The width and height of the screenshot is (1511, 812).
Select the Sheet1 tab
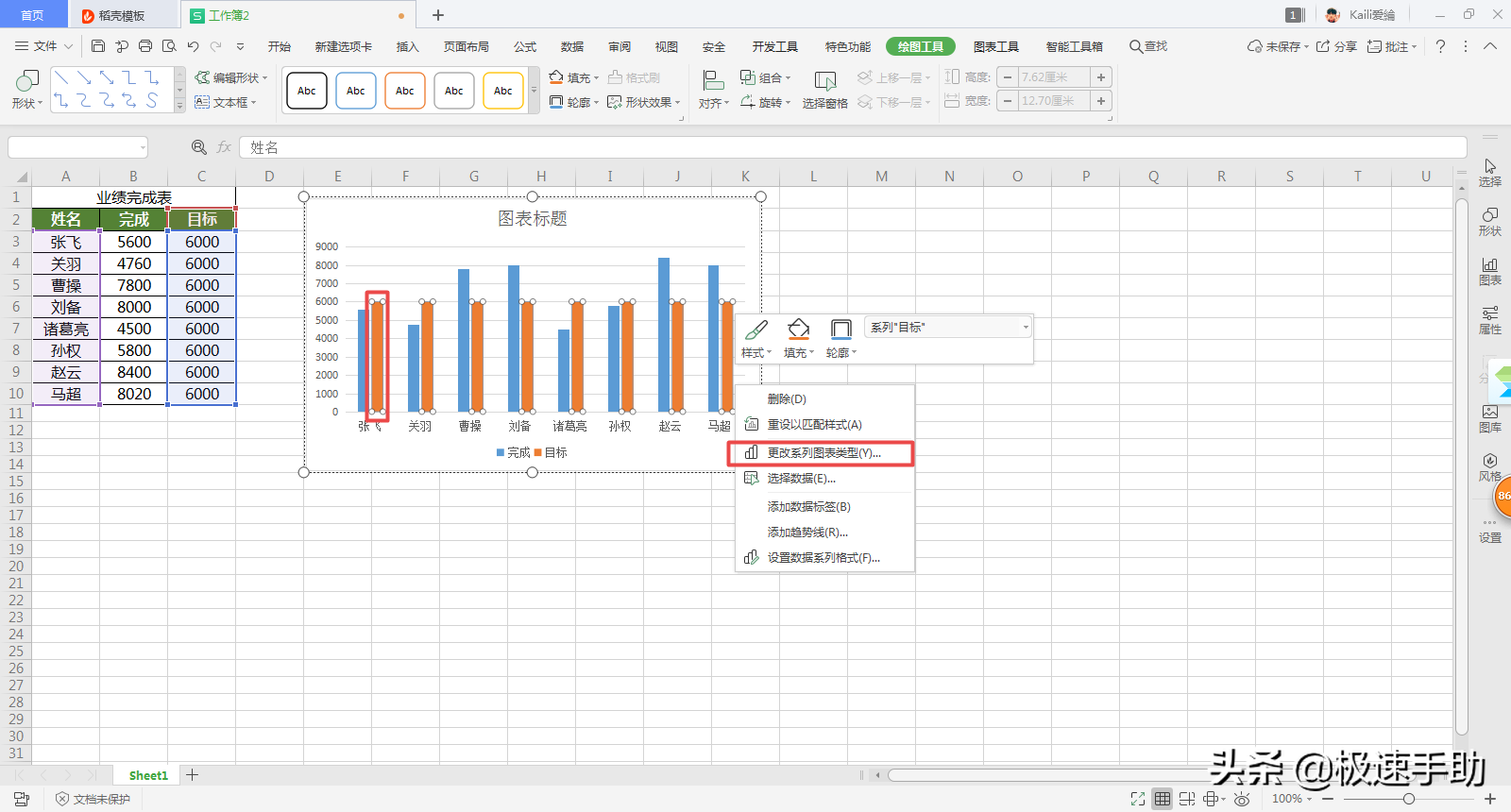[x=148, y=775]
